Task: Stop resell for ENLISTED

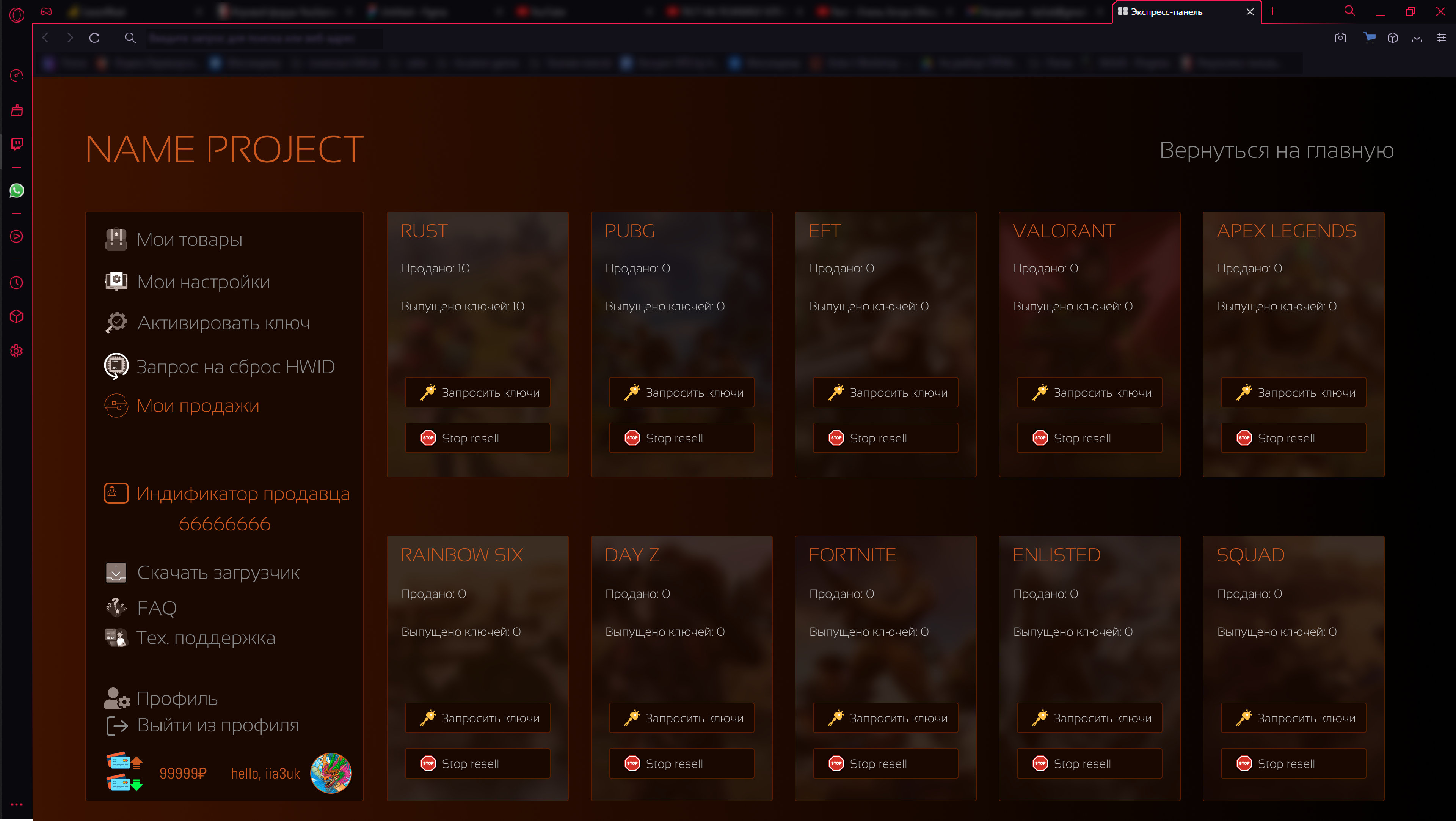Action: tap(1090, 763)
